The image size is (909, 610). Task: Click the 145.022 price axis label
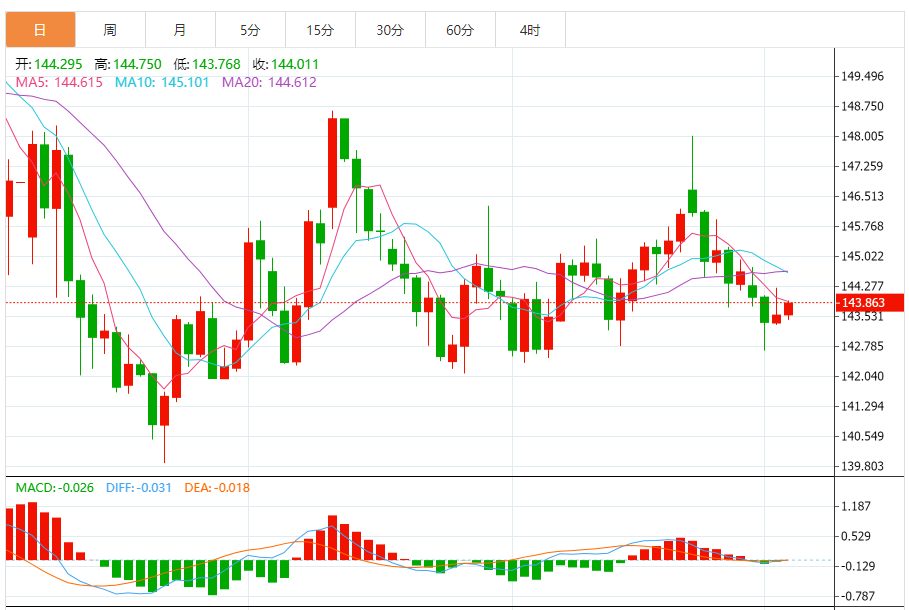click(863, 256)
